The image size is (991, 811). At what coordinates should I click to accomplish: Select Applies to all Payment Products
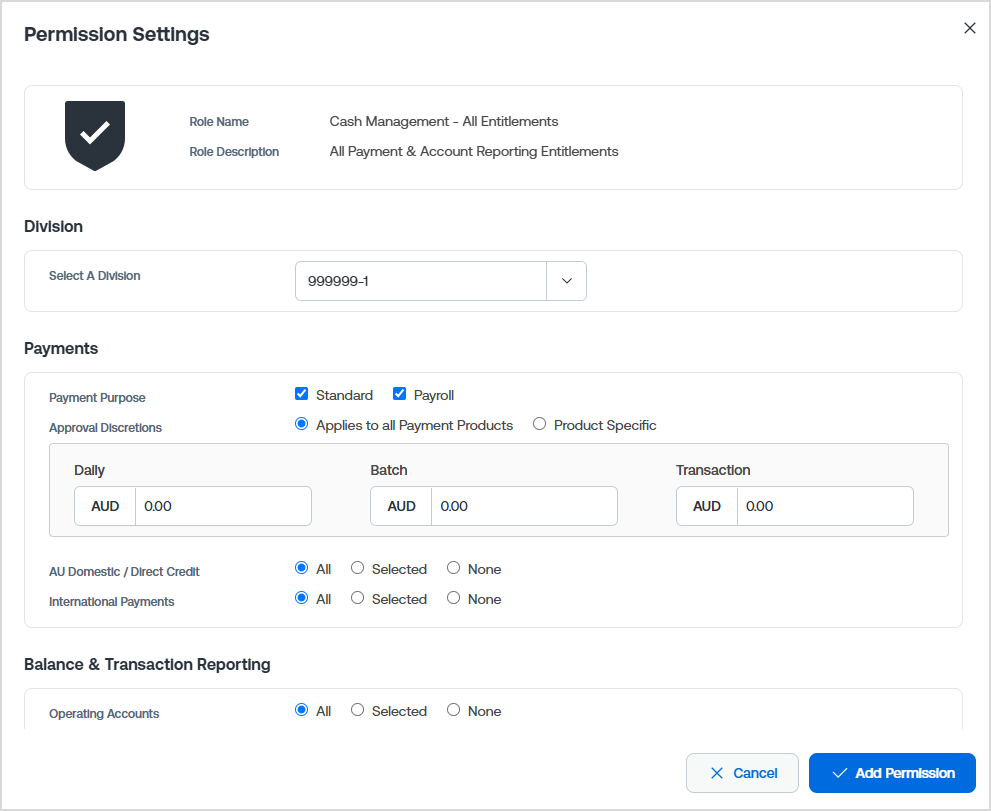coord(301,424)
